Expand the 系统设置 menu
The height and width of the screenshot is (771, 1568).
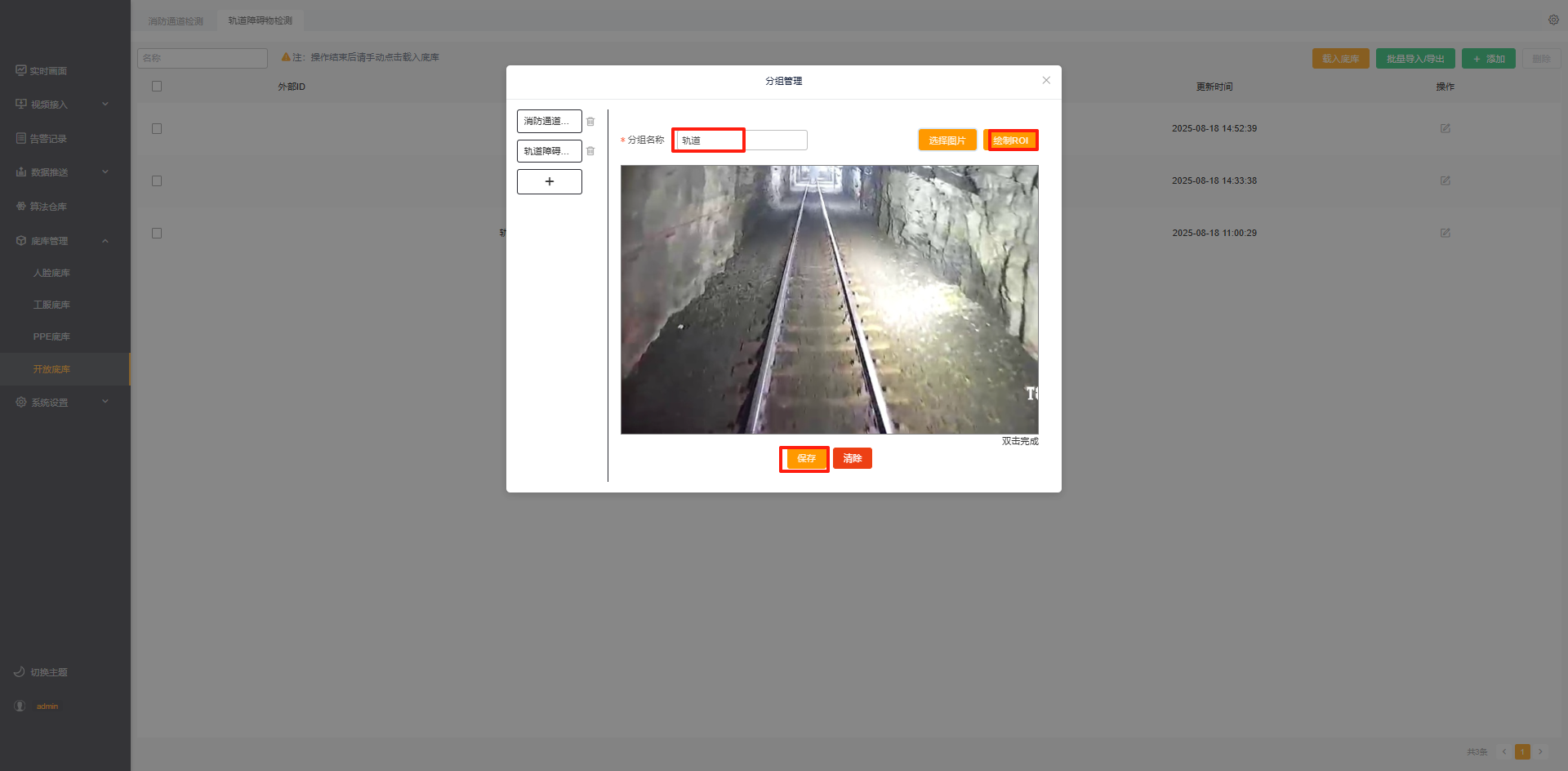65,403
